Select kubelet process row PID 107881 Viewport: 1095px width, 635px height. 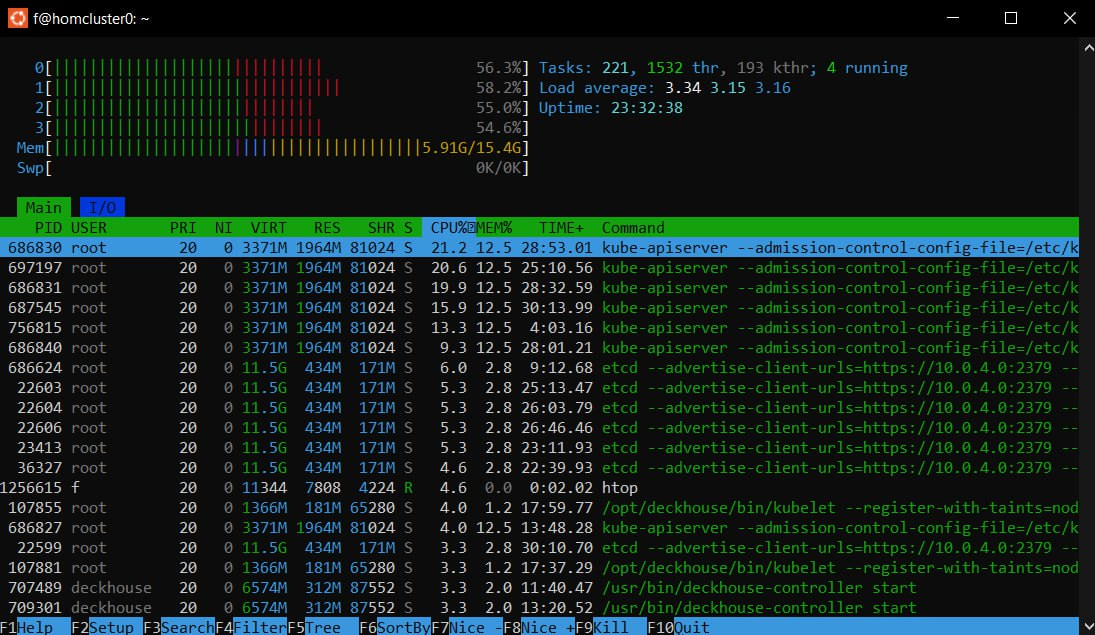(539, 568)
